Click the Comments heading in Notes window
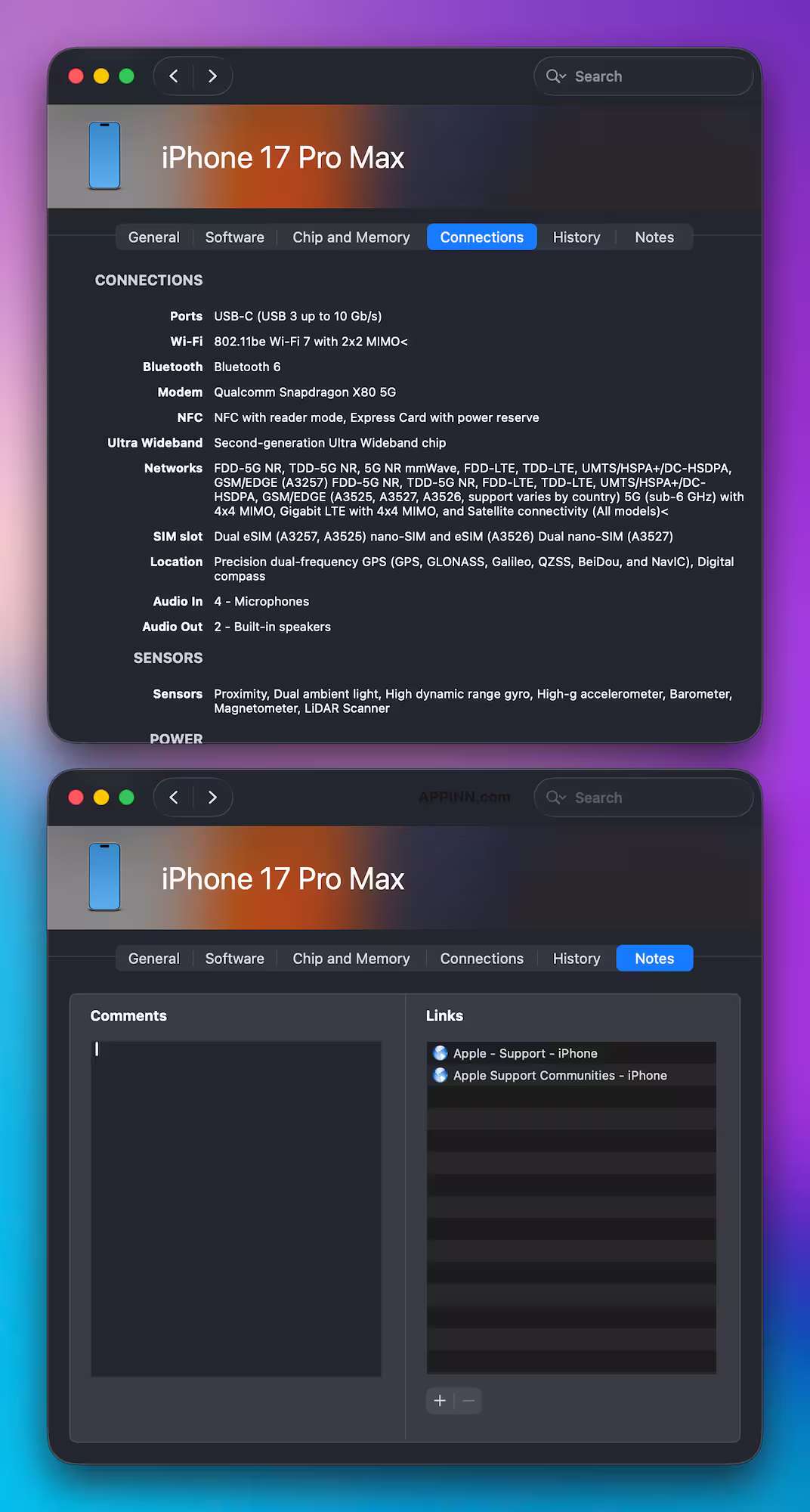Viewport: 810px width, 1512px height. coord(128,1016)
